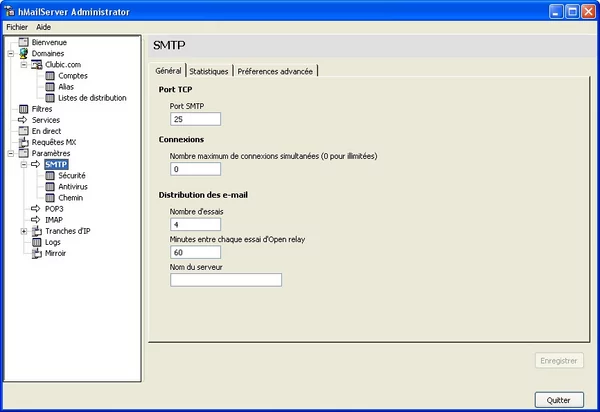Click the Enregistrer button
600x412 pixels.
[559, 361]
